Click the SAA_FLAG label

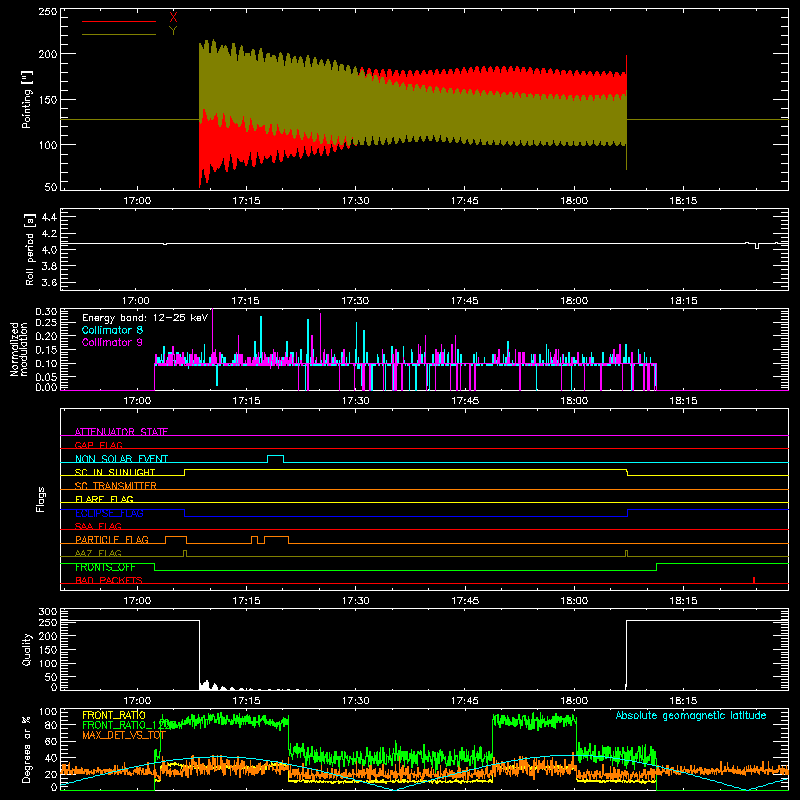coord(98,526)
